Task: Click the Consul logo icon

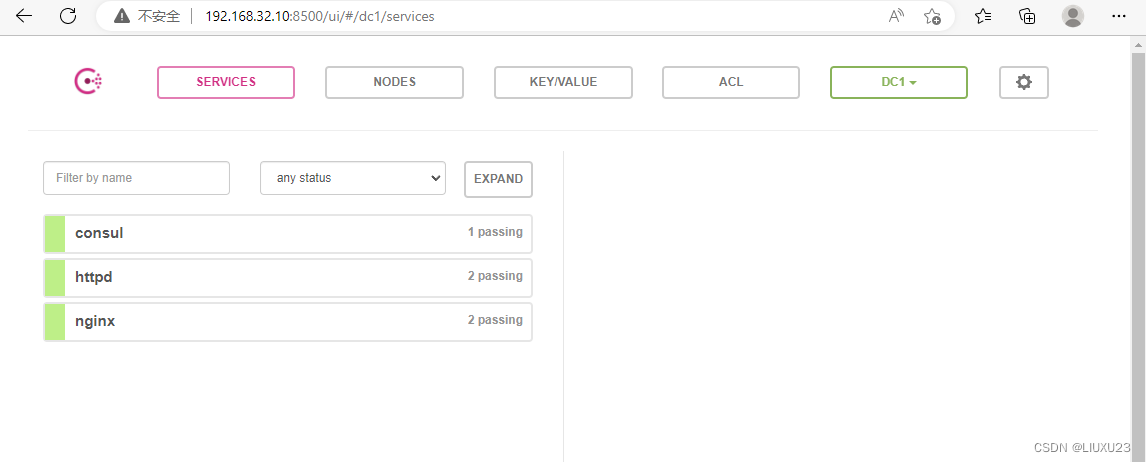Action: (88, 82)
